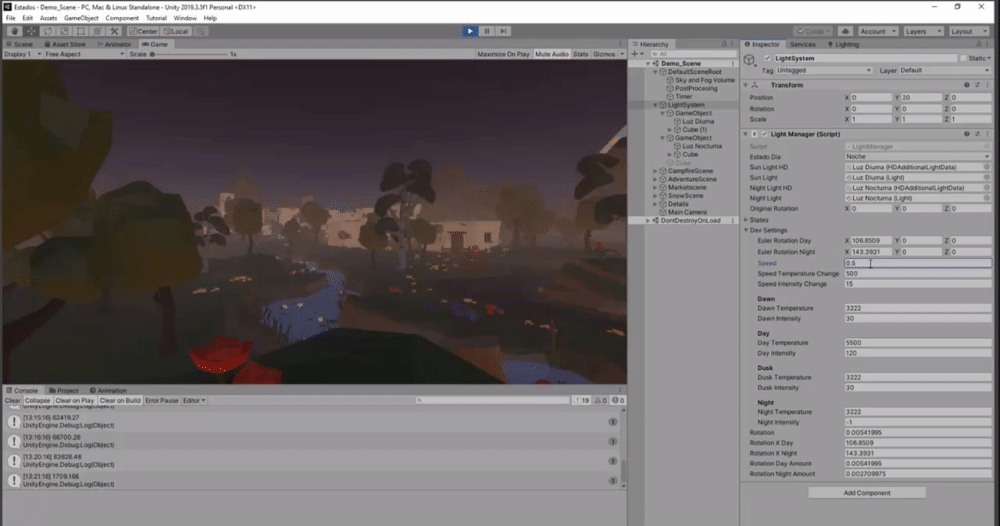This screenshot has width=1000, height=526.
Task: Select the Rect tool in the toolbar
Action: [80, 31]
